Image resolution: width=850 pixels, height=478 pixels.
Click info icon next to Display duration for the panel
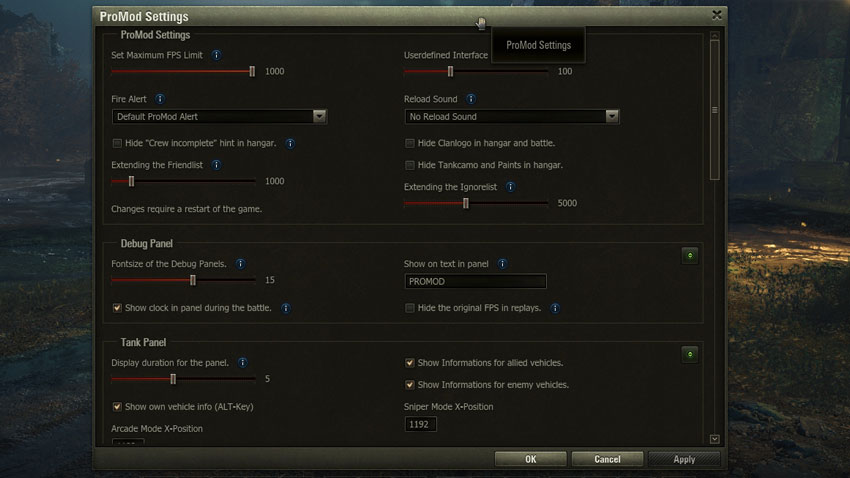pyautogui.click(x=242, y=362)
